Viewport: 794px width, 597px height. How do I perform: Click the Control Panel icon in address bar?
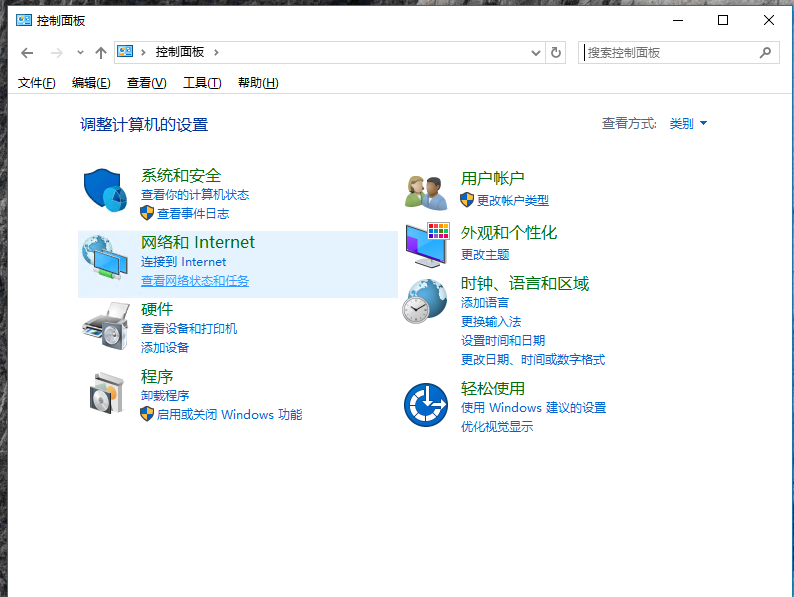tap(125, 52)
